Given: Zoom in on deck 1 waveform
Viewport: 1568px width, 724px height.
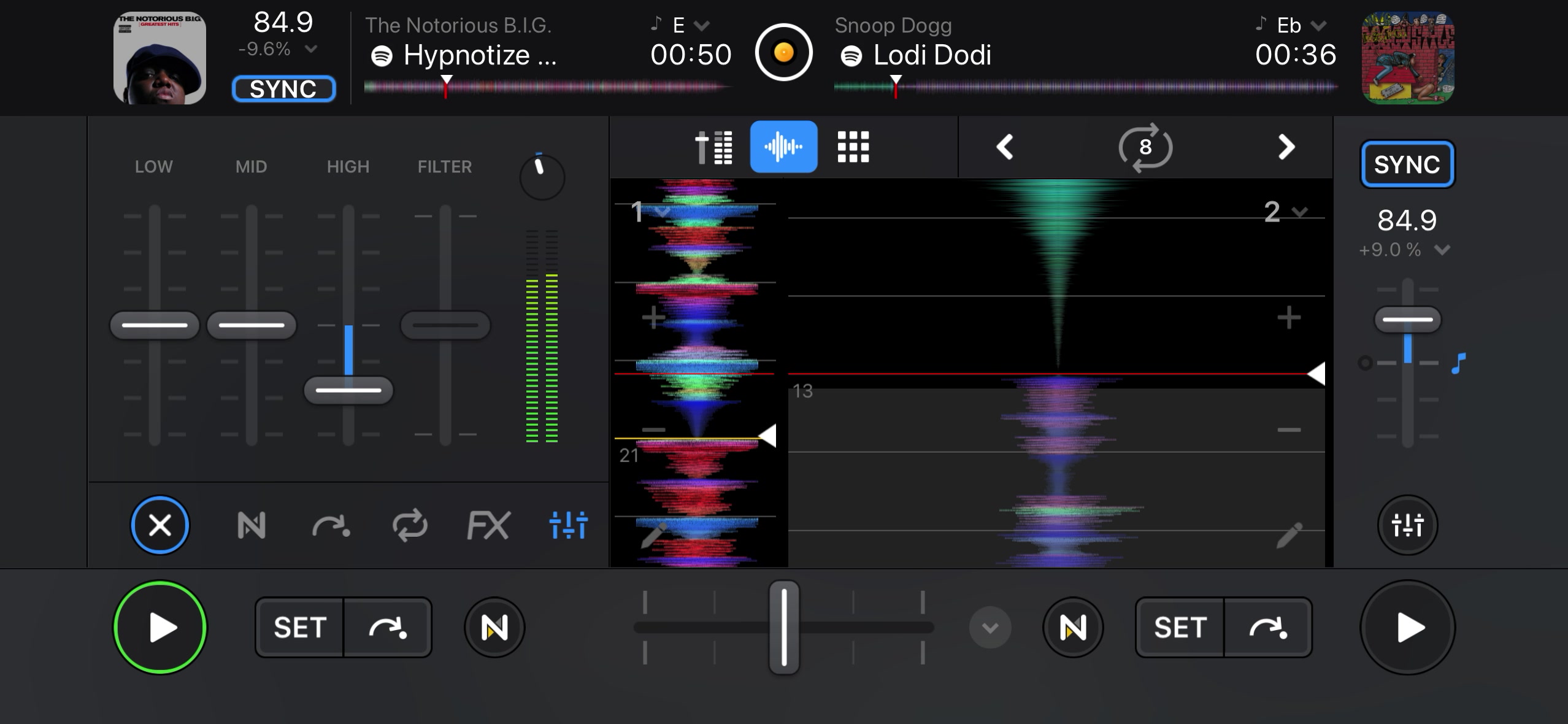Looking at the screenshot, I should 653,318.
